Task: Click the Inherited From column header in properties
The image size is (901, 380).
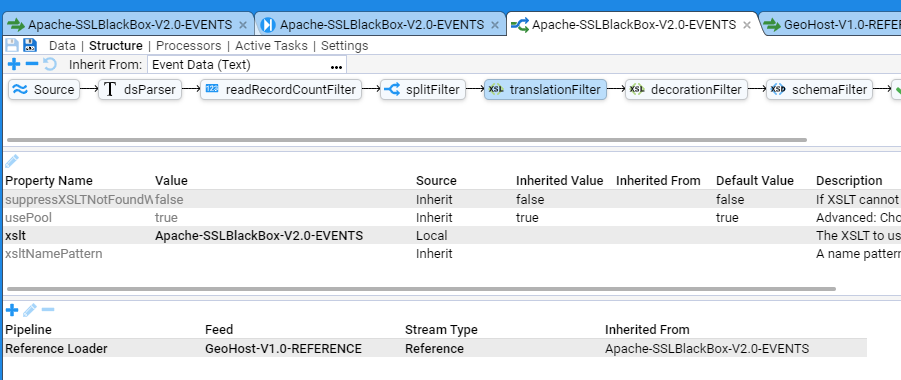Action: pyautogui.click(x=658, y=181)
